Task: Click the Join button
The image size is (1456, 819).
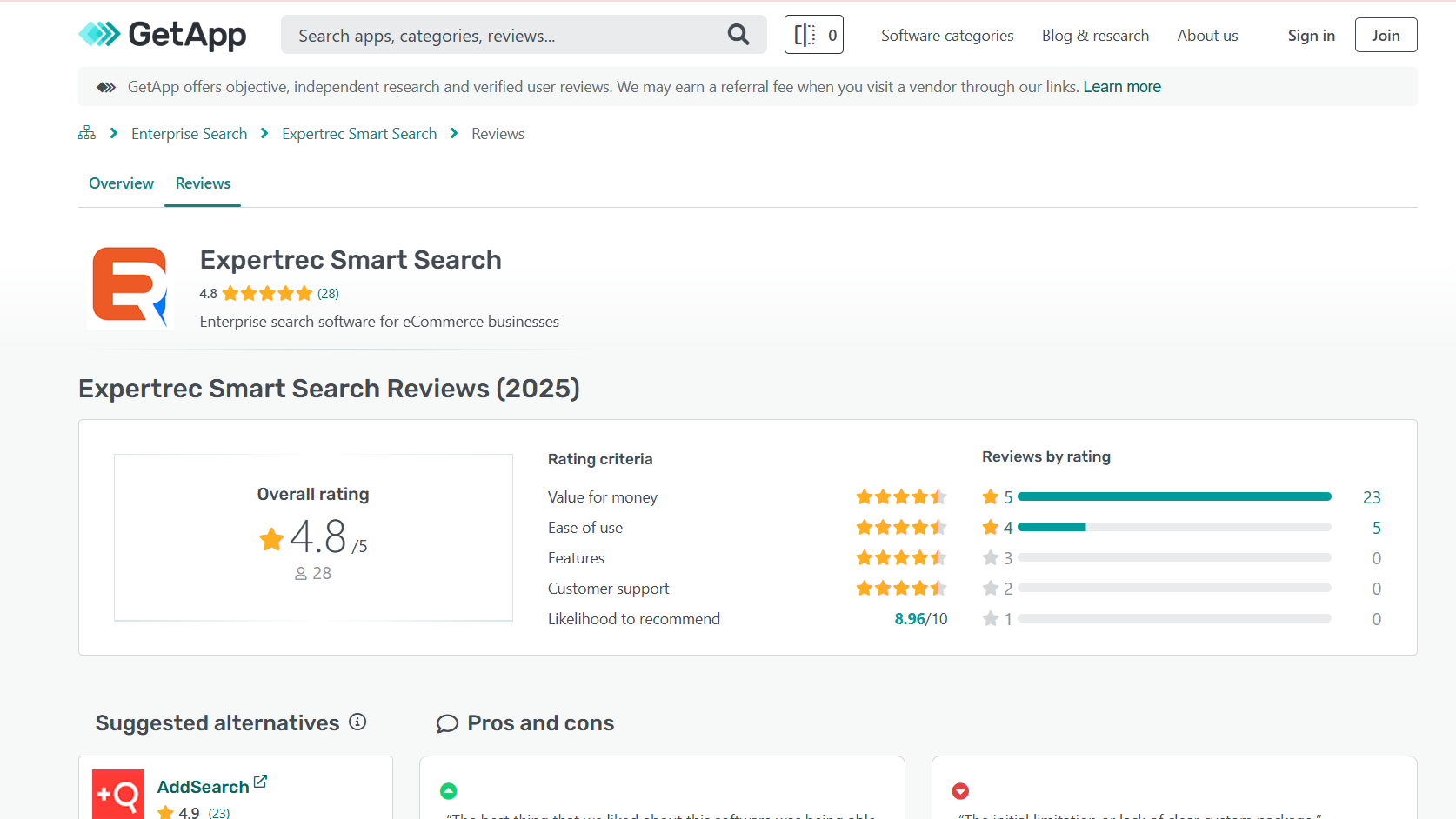Action: pos(1386,36)
